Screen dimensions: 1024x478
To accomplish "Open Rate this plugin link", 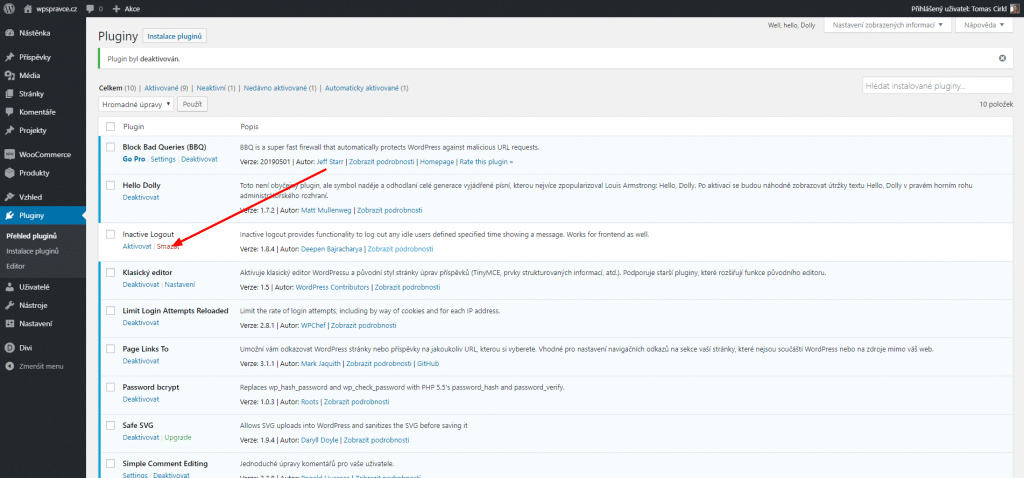I will [x=487, y=161].
